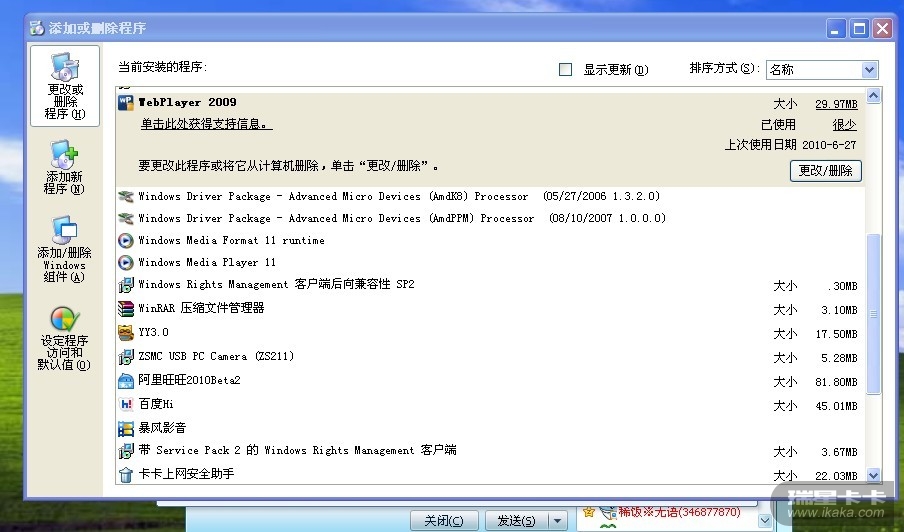Viewport: 904px width, 532px height.
Task: Open Set Program Access and Defaults icon
Action: 65,319
